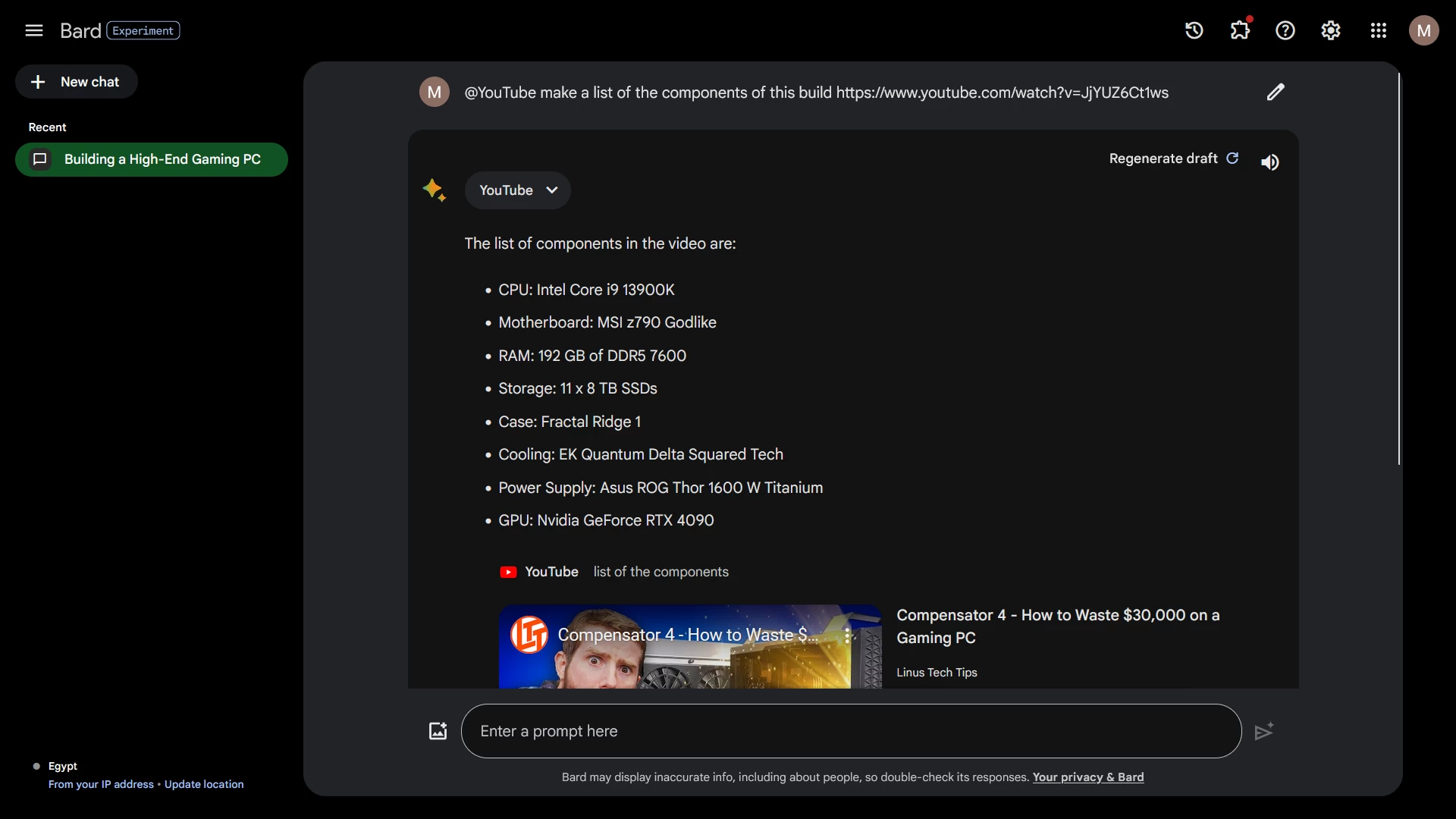Click the Bard logo title

tap(80, 30)
